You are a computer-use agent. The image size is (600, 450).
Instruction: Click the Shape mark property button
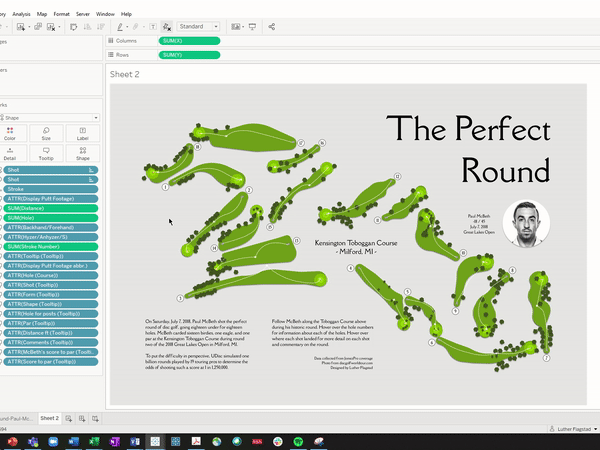point(82,153)
